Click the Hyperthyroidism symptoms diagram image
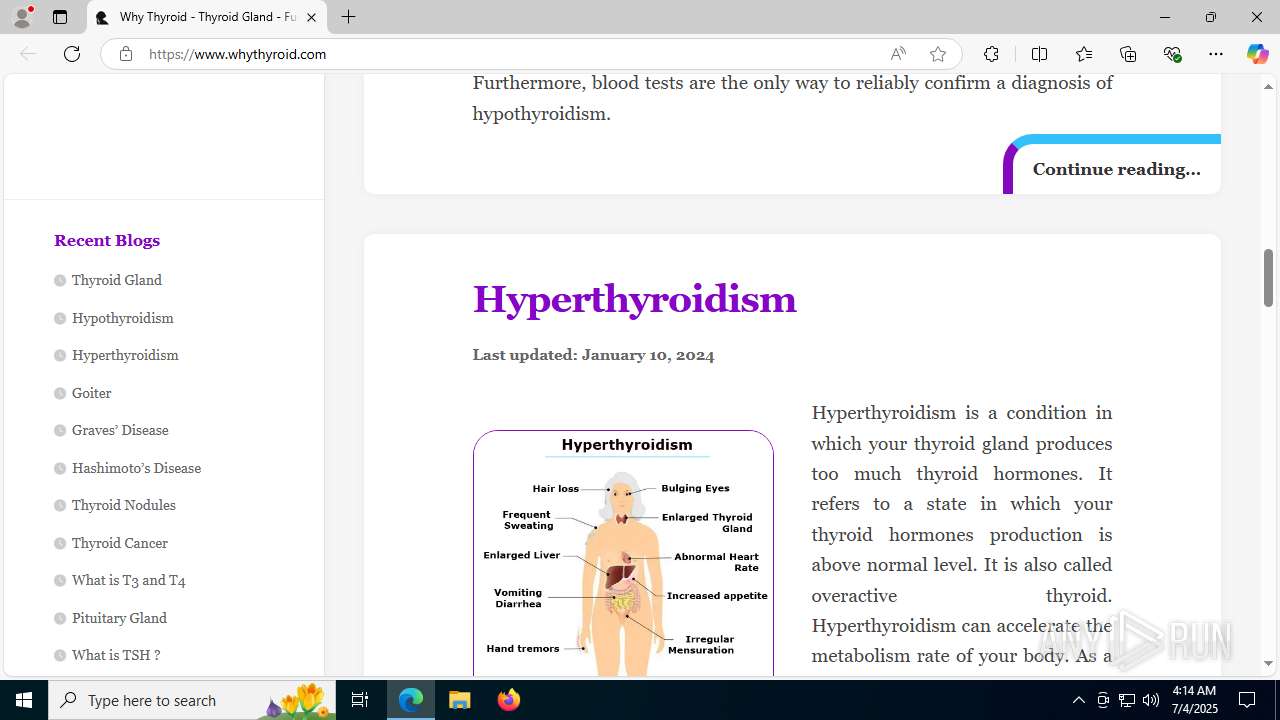 [x=623, y=553]
